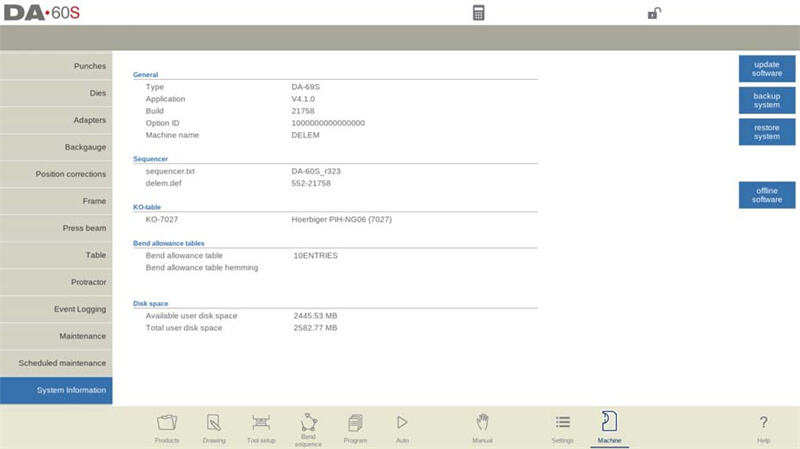Viewport: 800px width, 449px height.
Task: Click the padlock unlock icon
Action: (x=654, y=13)
